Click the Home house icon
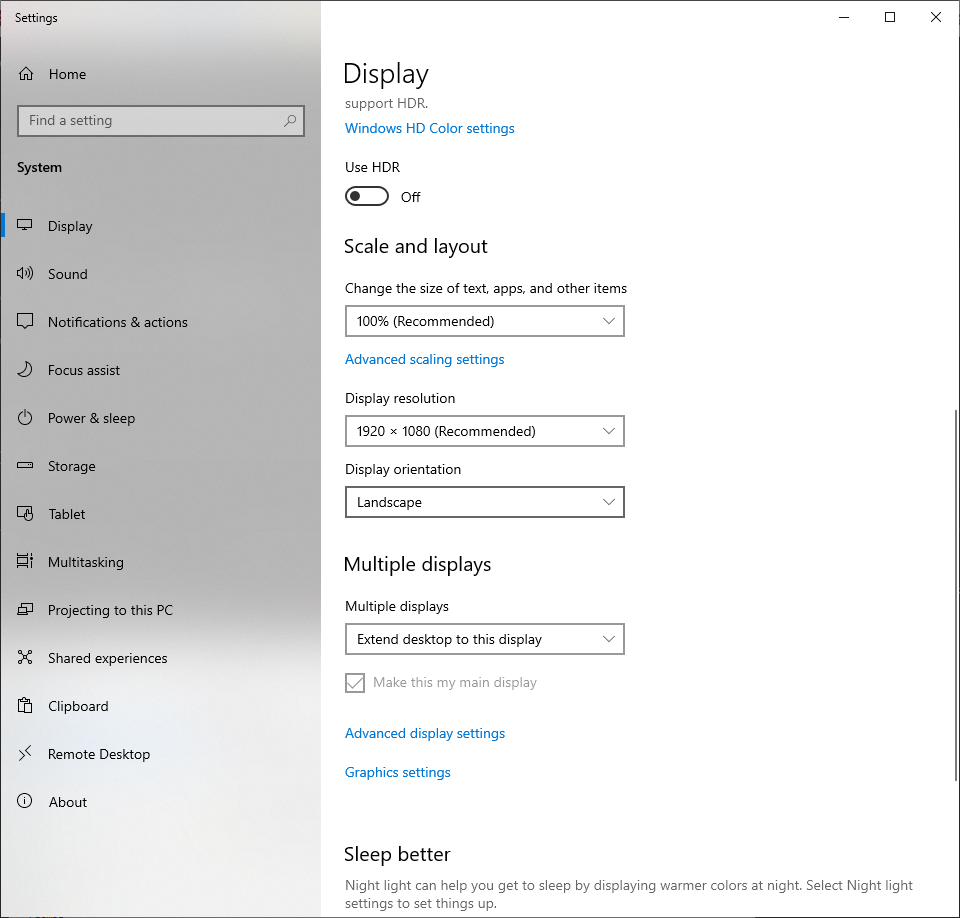Viewport: 960px width, 918px height. [x=26, y=74]
